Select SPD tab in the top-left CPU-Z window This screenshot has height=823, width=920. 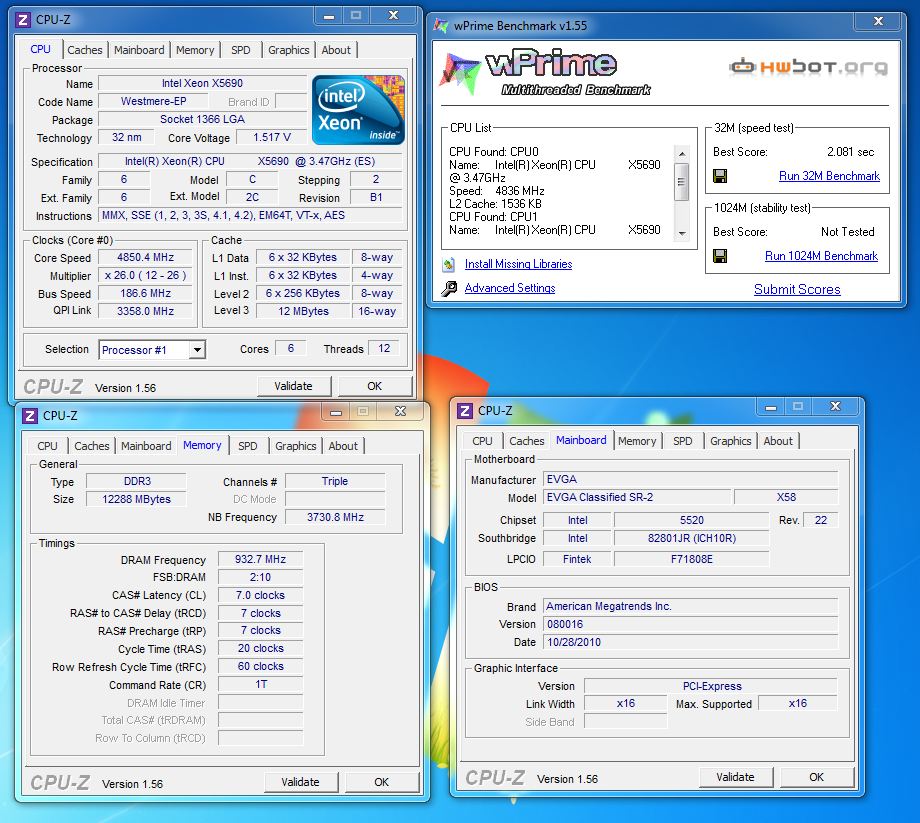click(x=241, y=50)
